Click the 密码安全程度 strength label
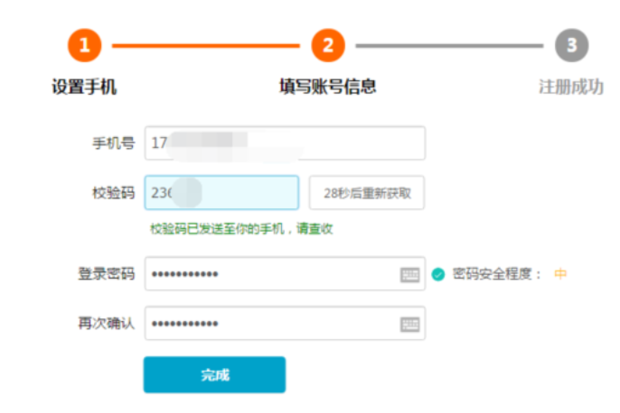620x413 pixels. (x=498, y=274)
